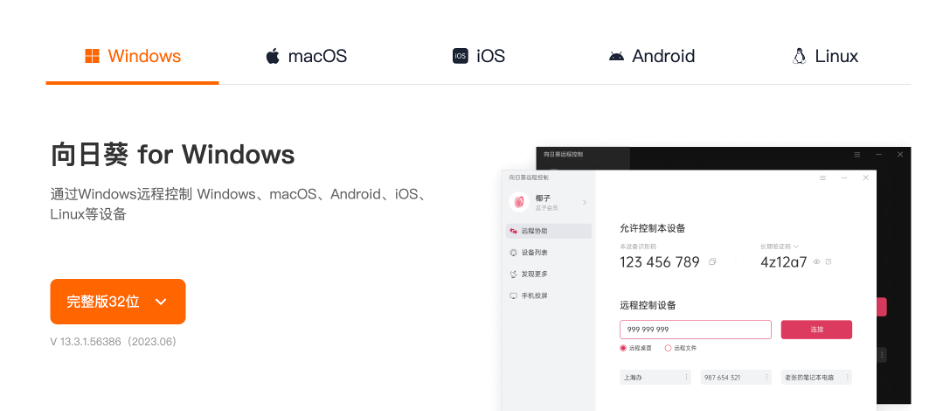Screen dimensions: 936x411
Task: Open the Linux download tab
Action: (x=825, y=56)
